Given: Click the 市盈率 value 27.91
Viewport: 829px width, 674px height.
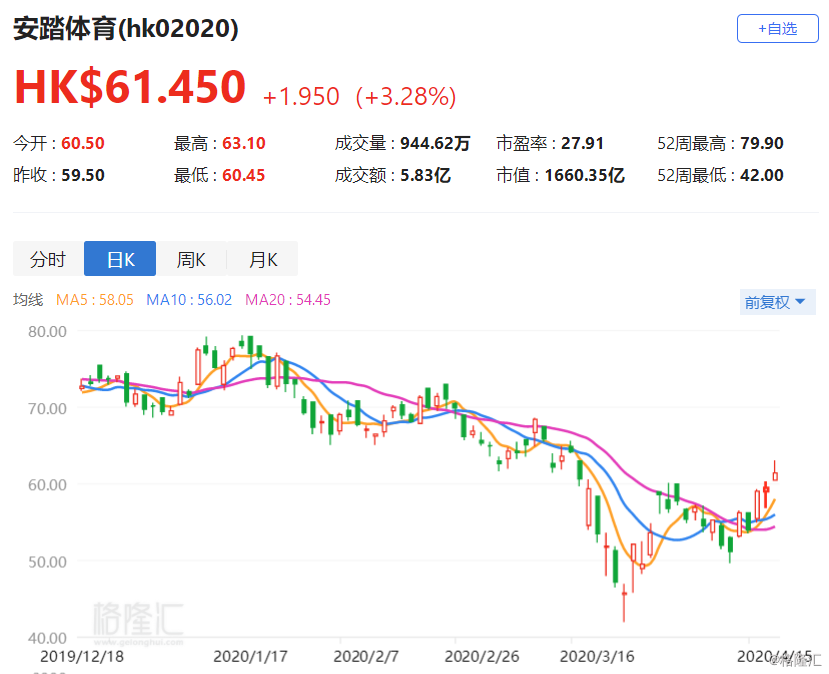Looking at the screenshot, I should [x=582, y=143].
